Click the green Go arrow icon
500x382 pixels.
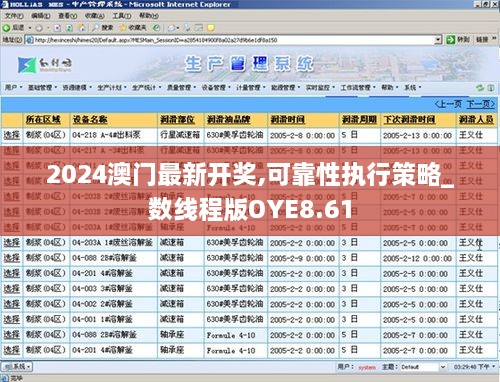tap(451, 40)
